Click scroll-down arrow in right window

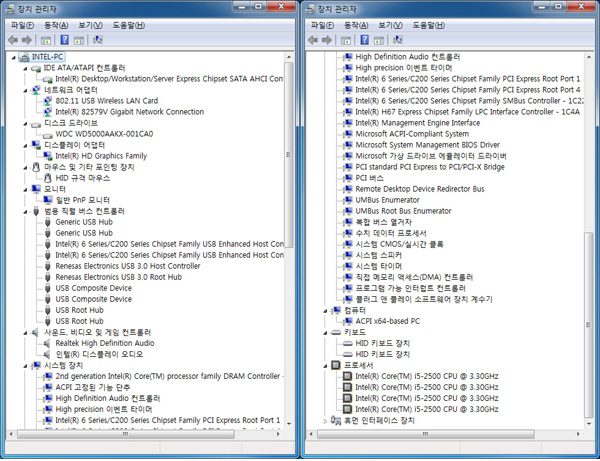[589, 424]
